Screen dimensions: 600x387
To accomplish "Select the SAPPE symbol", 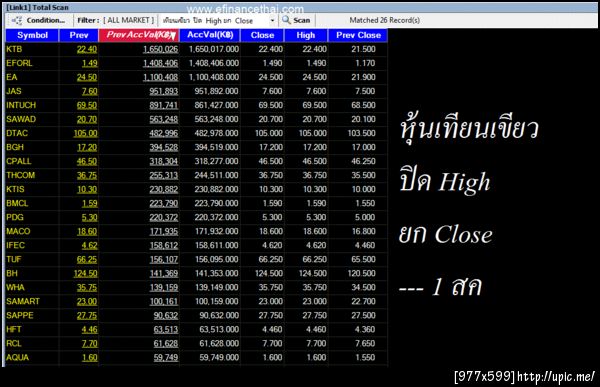I will (x=20, y=315).
